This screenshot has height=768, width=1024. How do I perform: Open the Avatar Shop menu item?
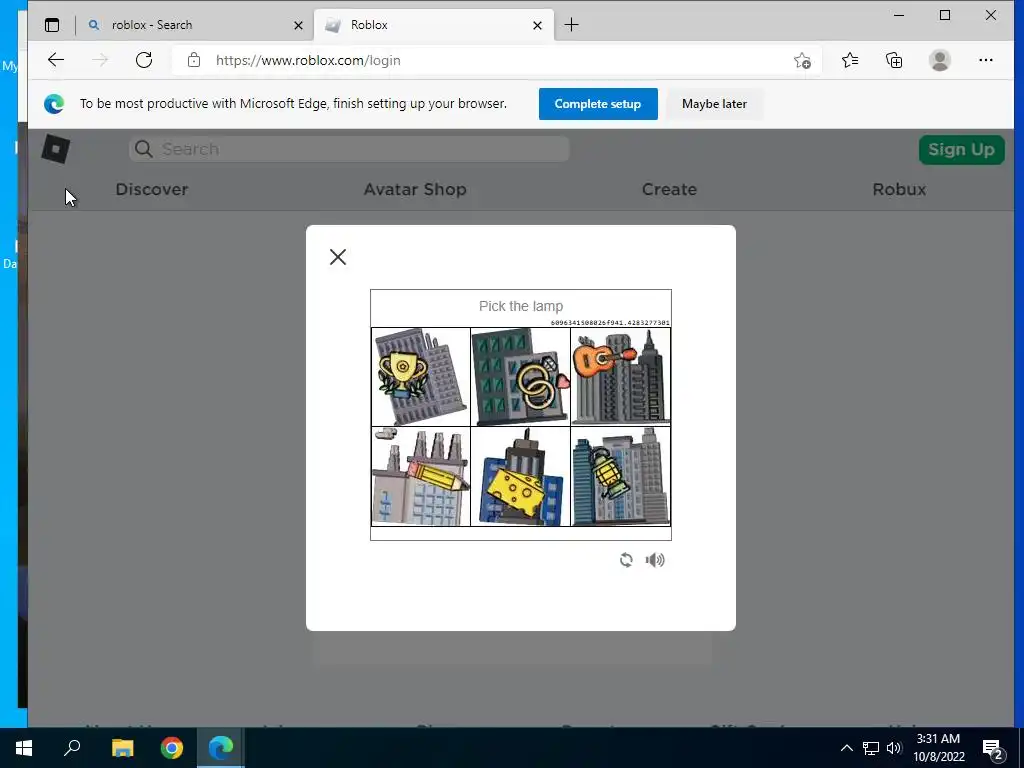[x=415, y=189]
